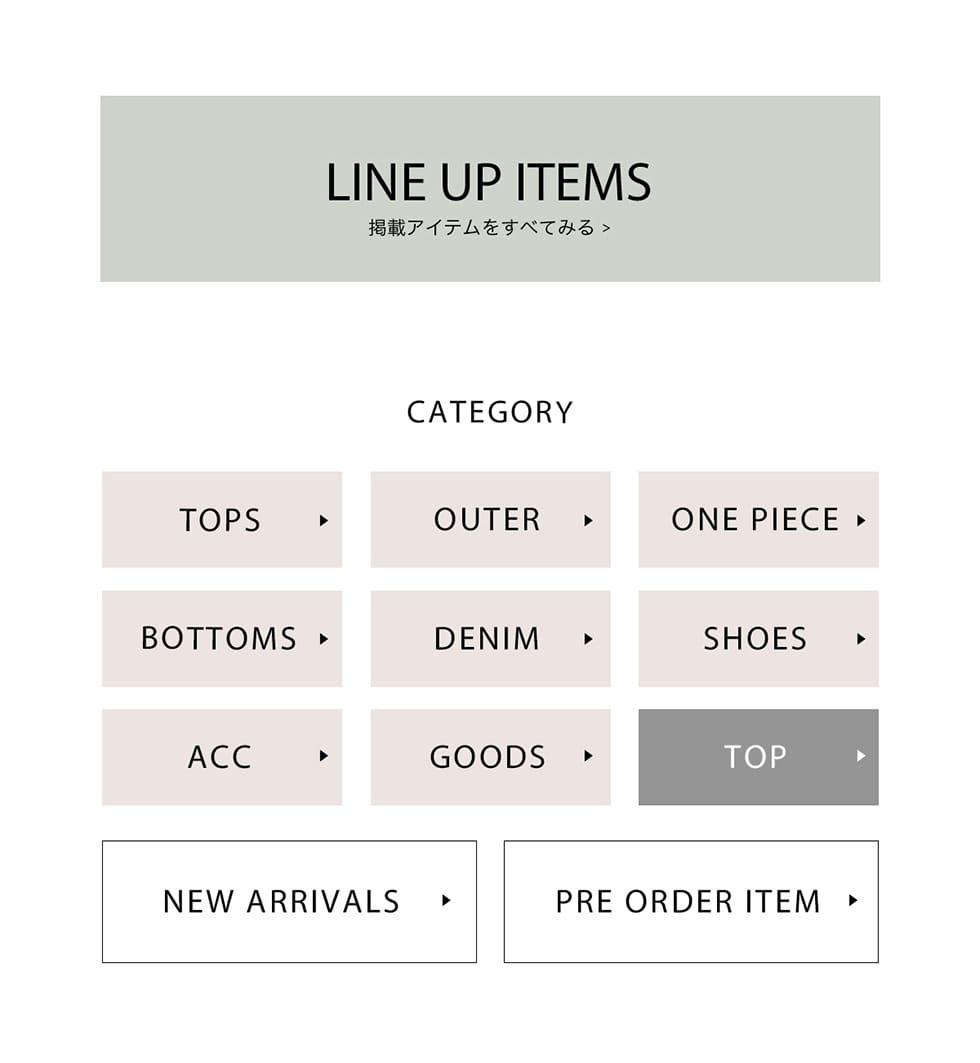The width and height of the screenshot is (980, 1063).
Task: Browse the ONE PIECE category
Action: pos(754,520)
